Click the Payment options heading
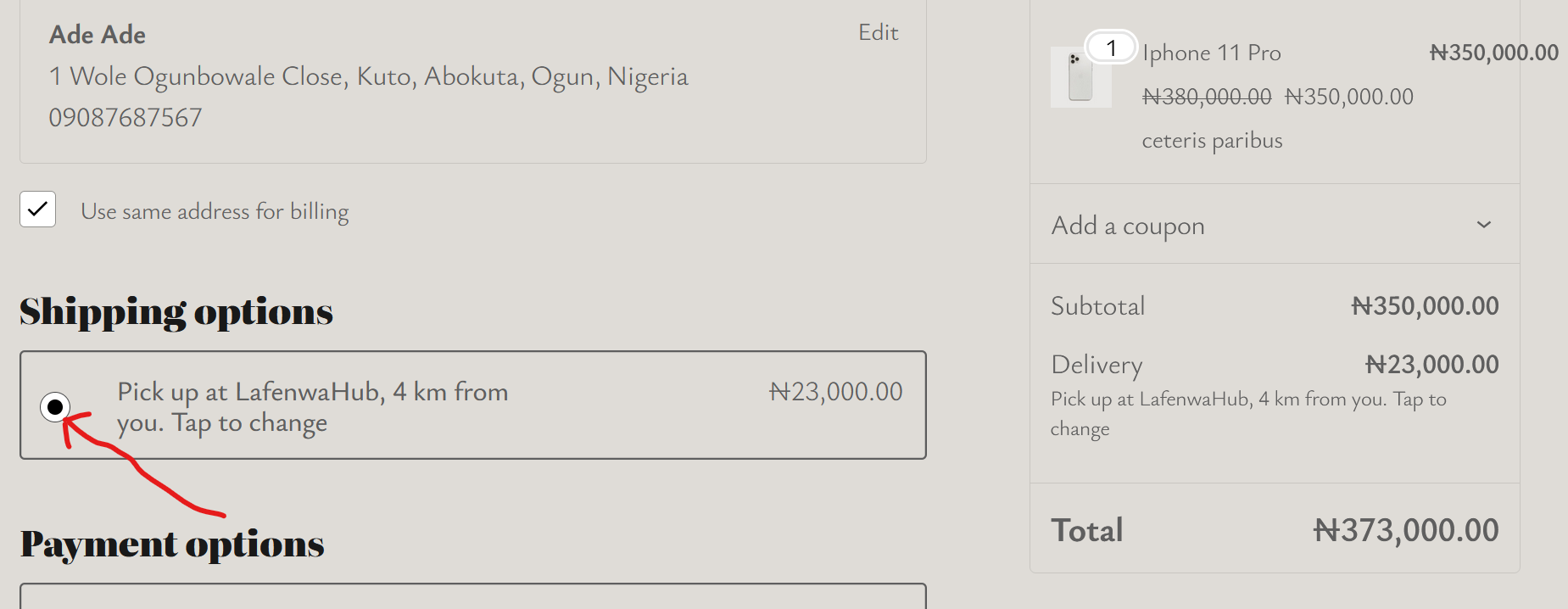 [171, 545]
